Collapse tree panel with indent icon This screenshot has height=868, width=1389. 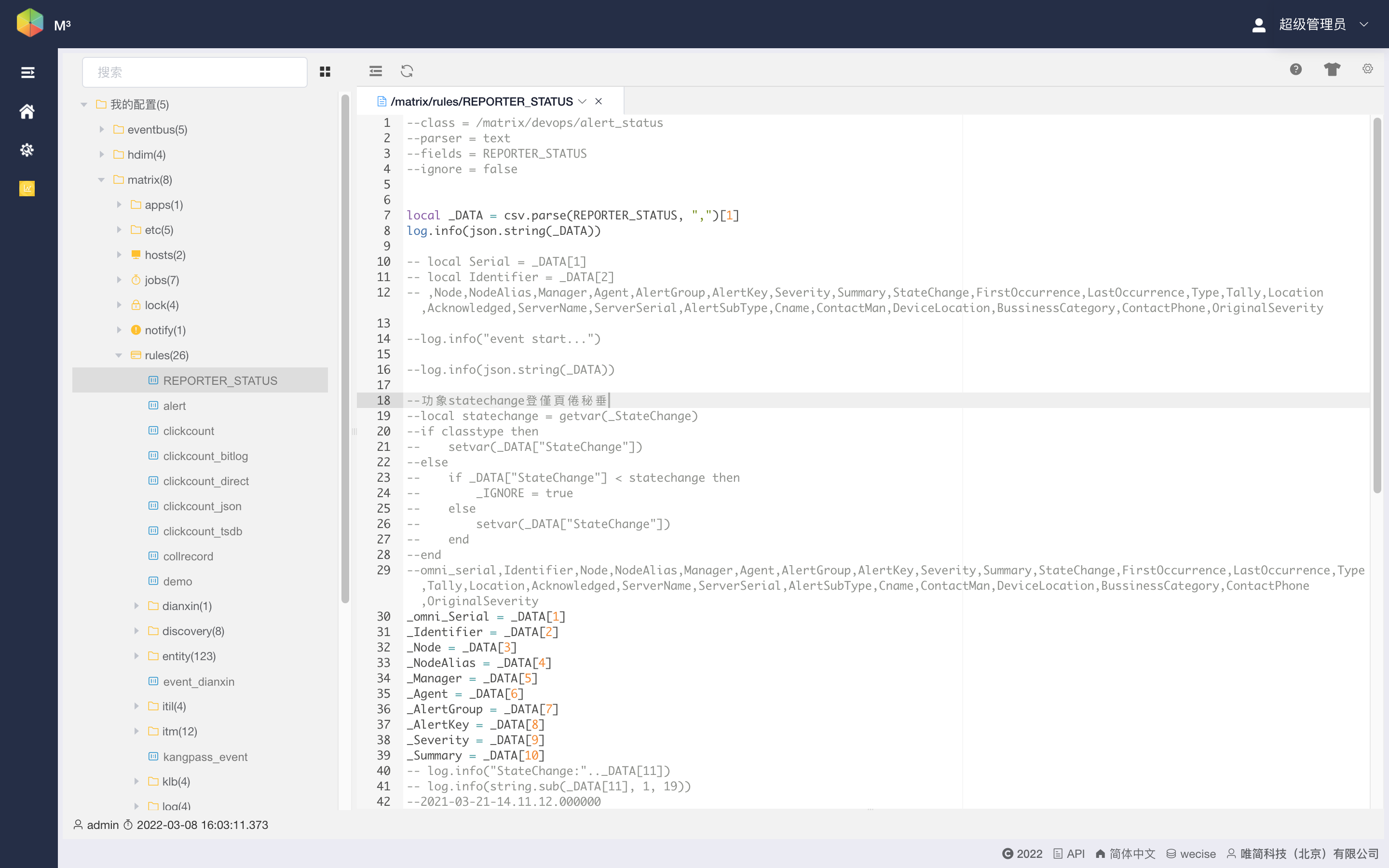(375, 71)
